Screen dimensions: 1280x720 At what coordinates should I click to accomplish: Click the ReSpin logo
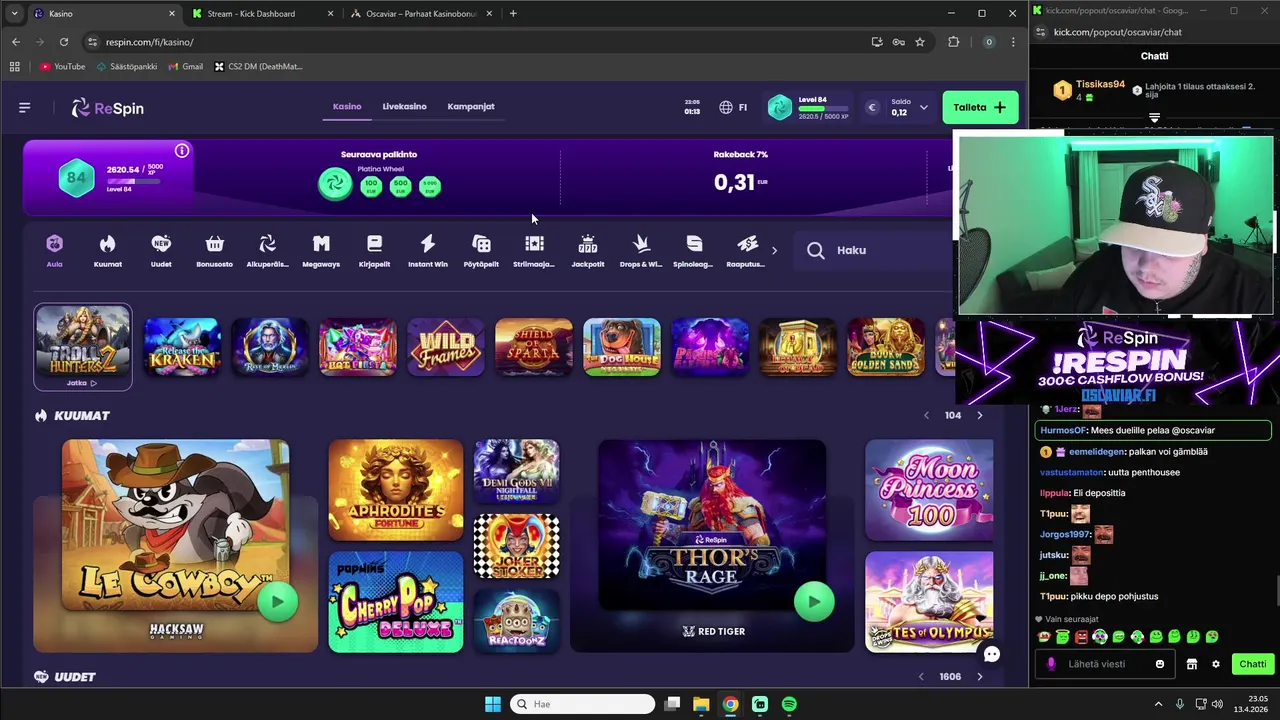pyautogui.click(x=108, y=108)
